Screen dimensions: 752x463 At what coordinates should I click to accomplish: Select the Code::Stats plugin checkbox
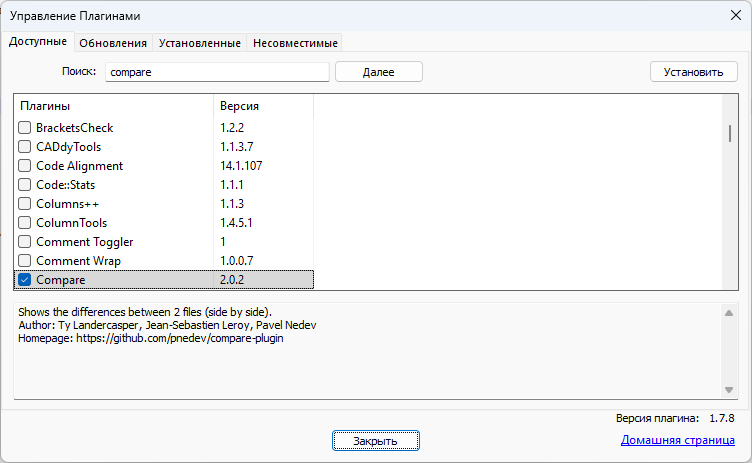pos(25,185)
